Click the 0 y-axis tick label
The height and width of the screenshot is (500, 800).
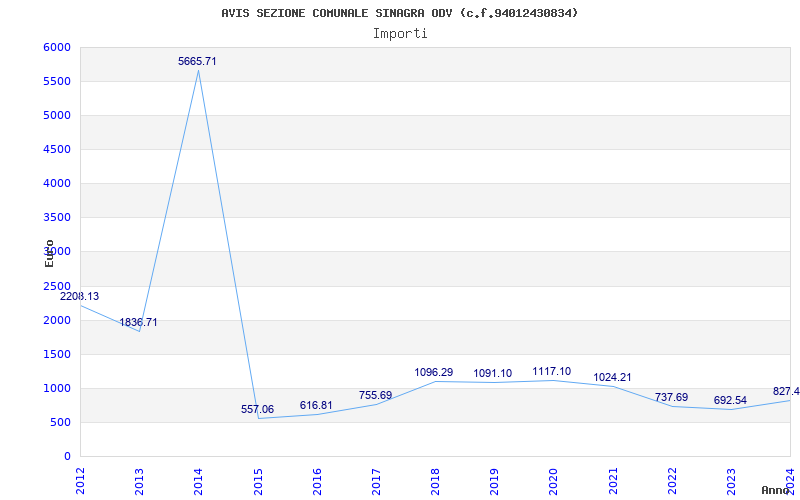point(67,457)
